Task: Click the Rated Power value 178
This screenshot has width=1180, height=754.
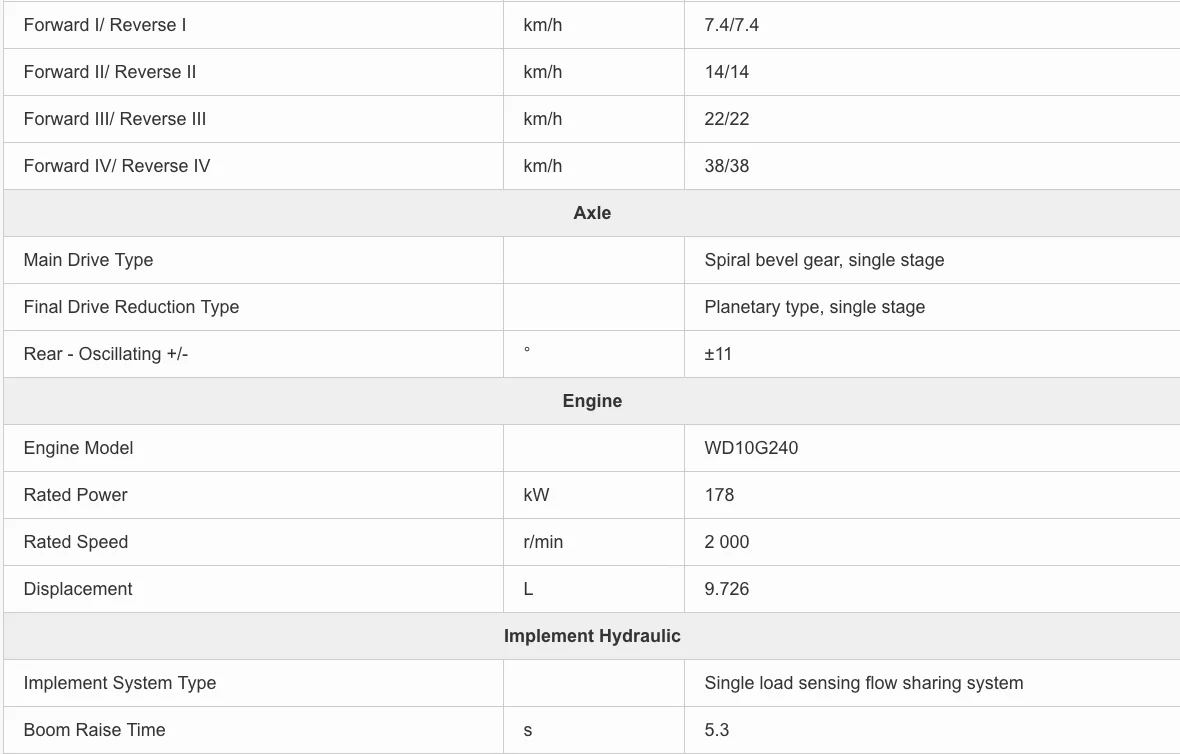Action: click(719, 495)
